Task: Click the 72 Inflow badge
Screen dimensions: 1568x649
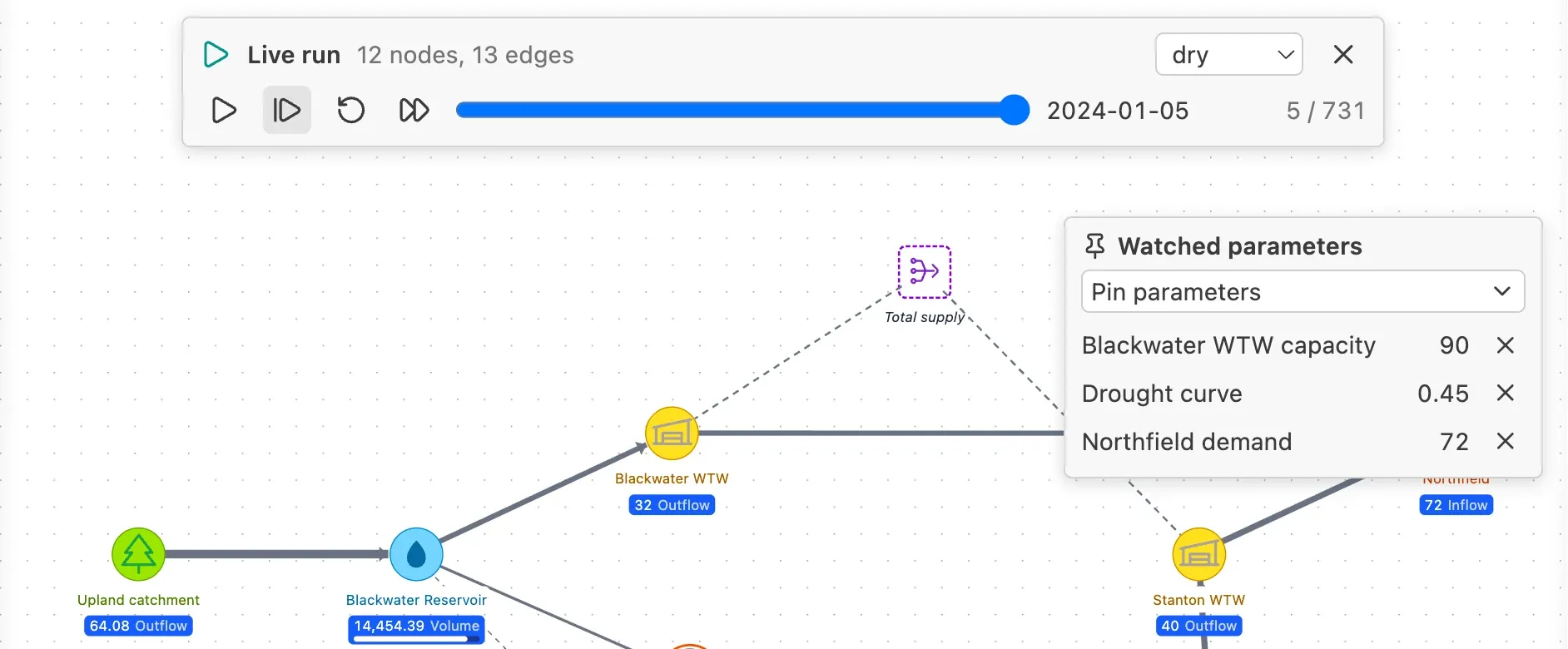Action: point(1456,505)
